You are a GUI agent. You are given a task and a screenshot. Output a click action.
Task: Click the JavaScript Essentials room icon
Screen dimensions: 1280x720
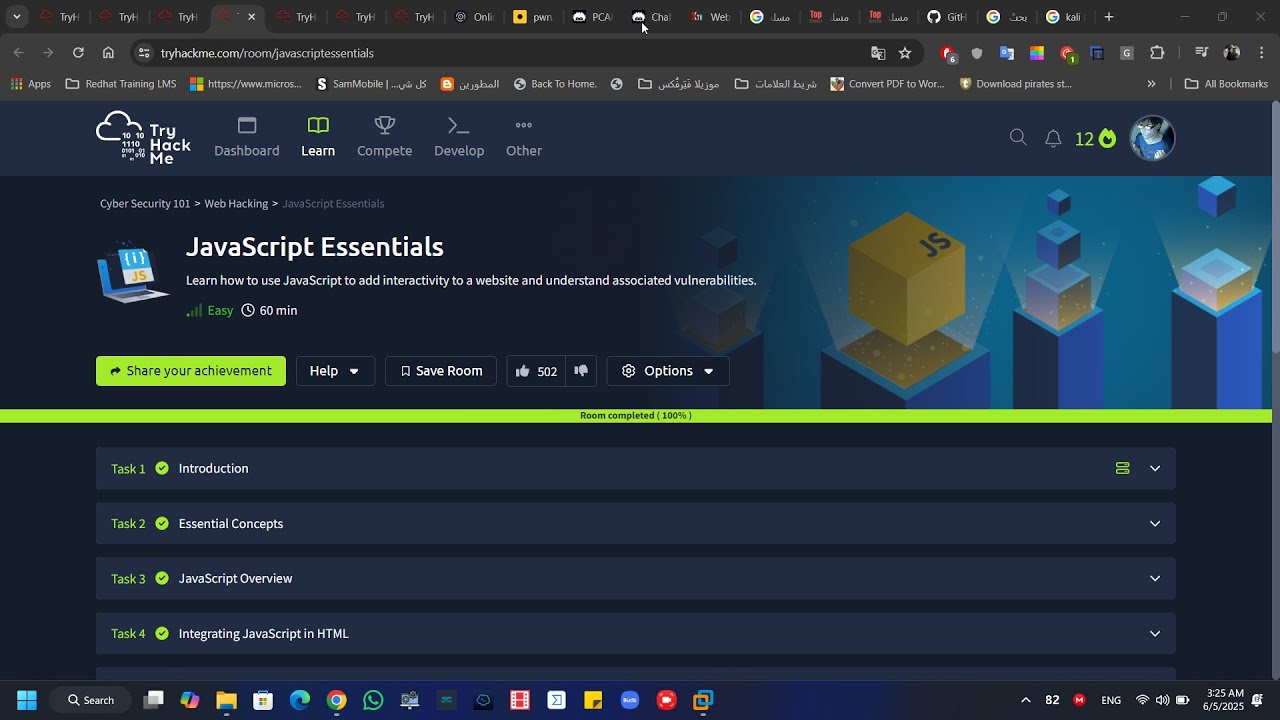point(133,271)
